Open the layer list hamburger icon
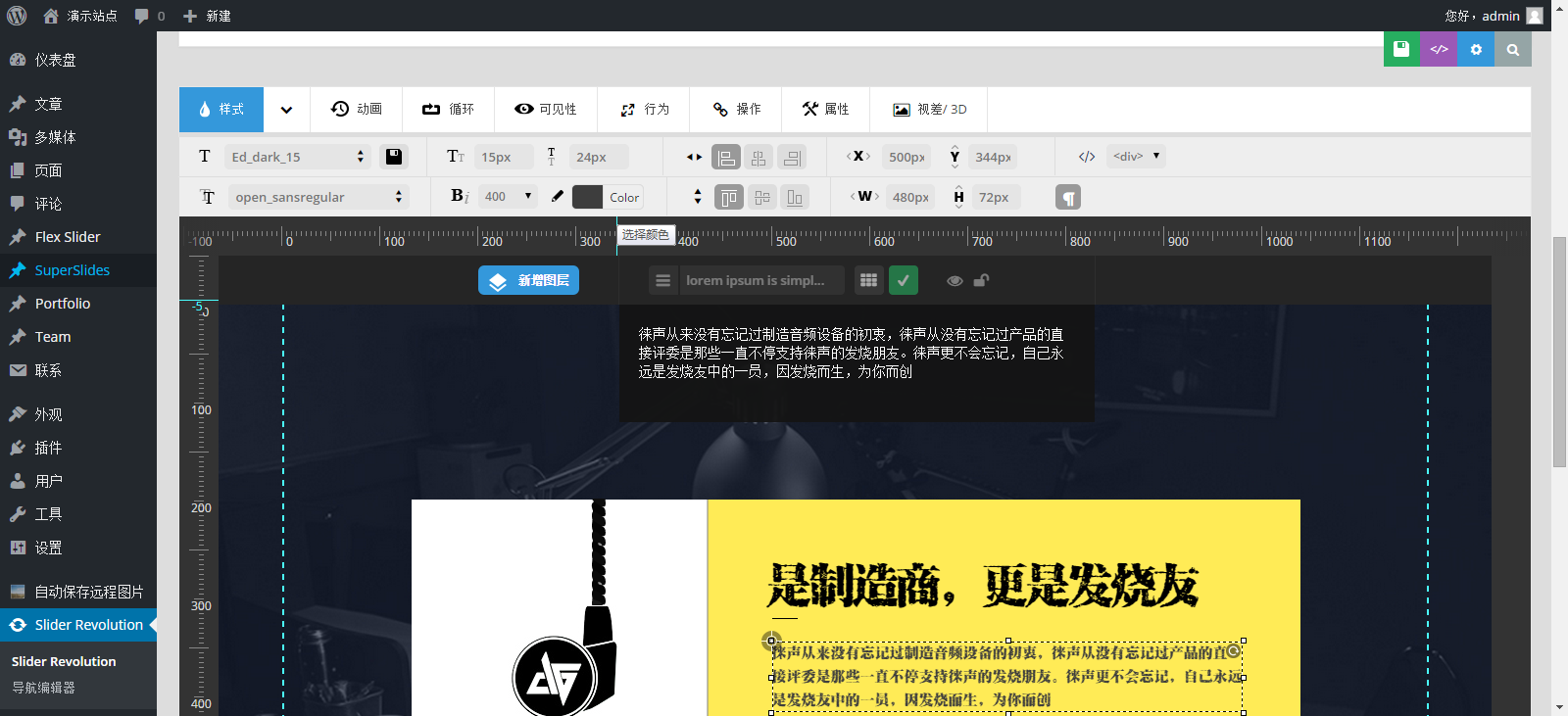Screen dimensions: 1568x716 (663, 280)
